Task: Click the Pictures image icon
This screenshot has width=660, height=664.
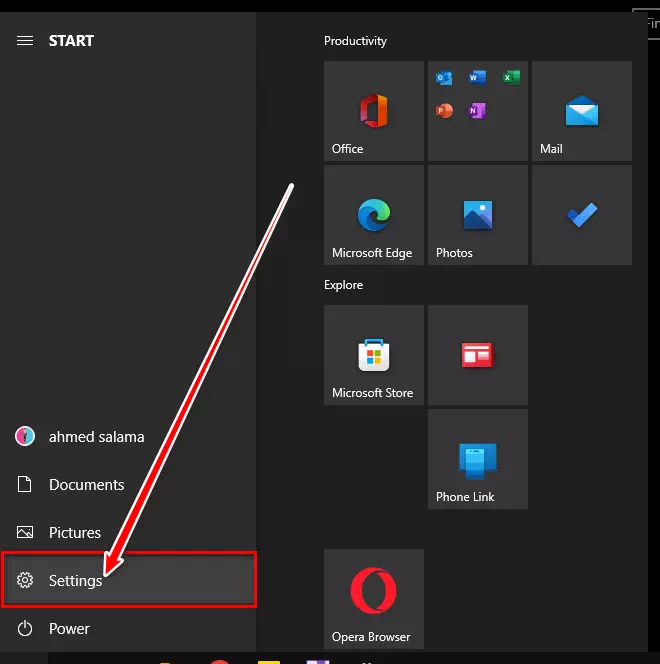Action: coord(25,532)
